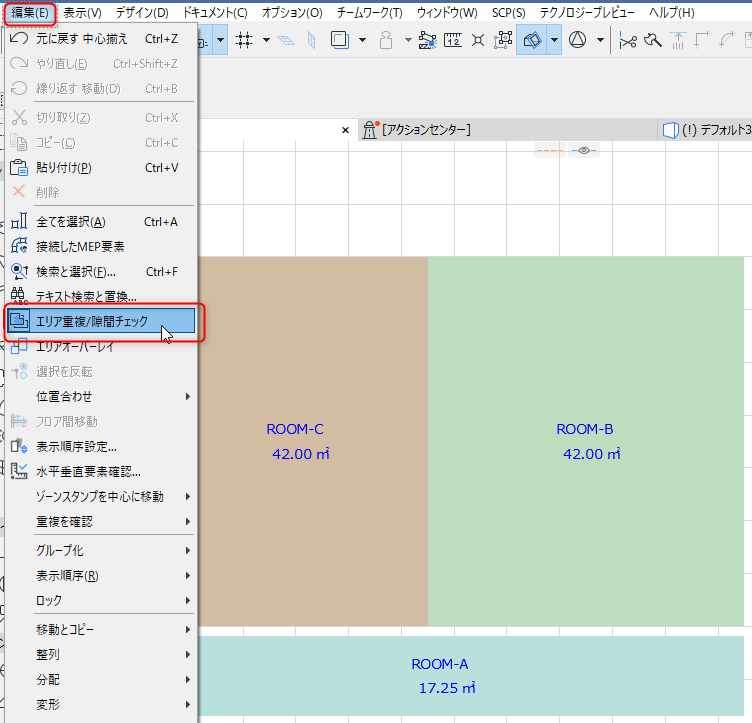Choose 元に戻す 中心揃え undo entry

pos(101,39)
